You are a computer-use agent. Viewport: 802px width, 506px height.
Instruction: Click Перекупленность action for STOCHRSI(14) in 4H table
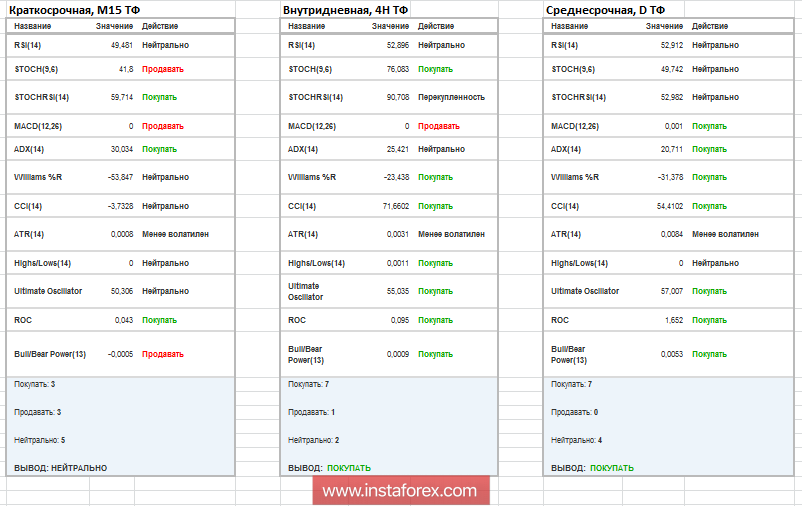tap(451, 97)
